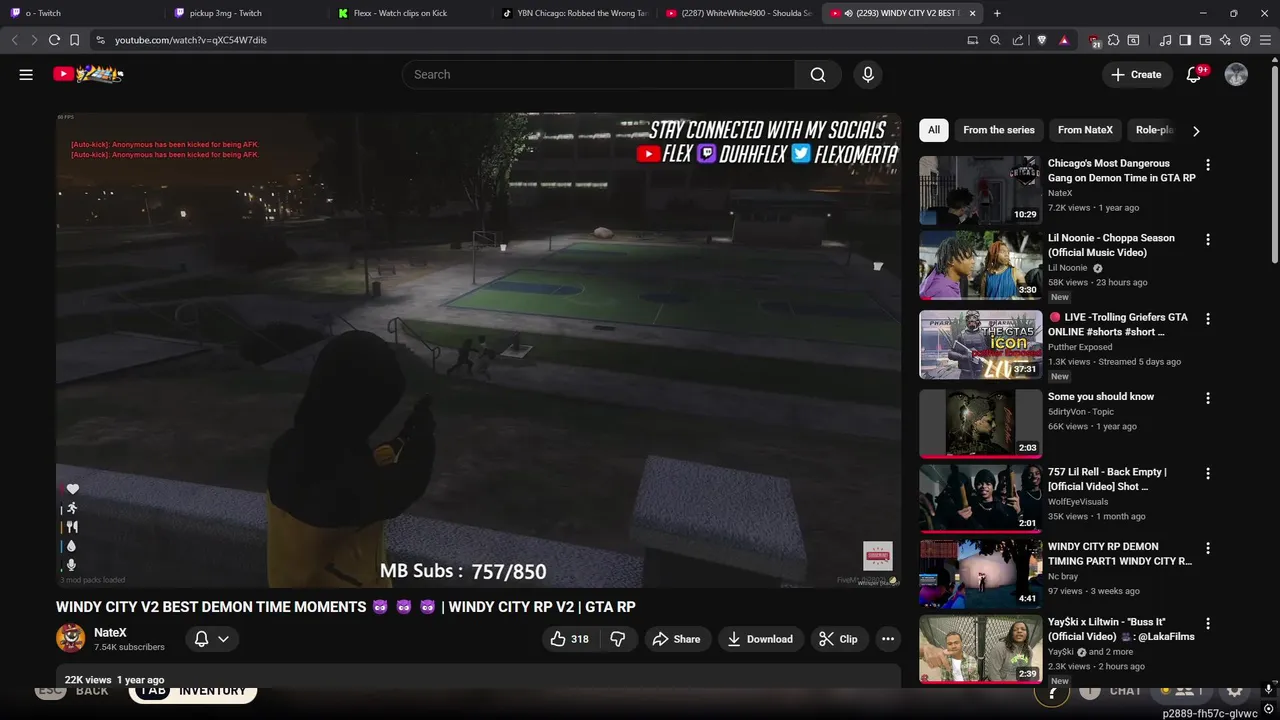The width and height of the screenshot is (1280, 720).
Task: Click the search magnifier button
Action: [818, 74]
